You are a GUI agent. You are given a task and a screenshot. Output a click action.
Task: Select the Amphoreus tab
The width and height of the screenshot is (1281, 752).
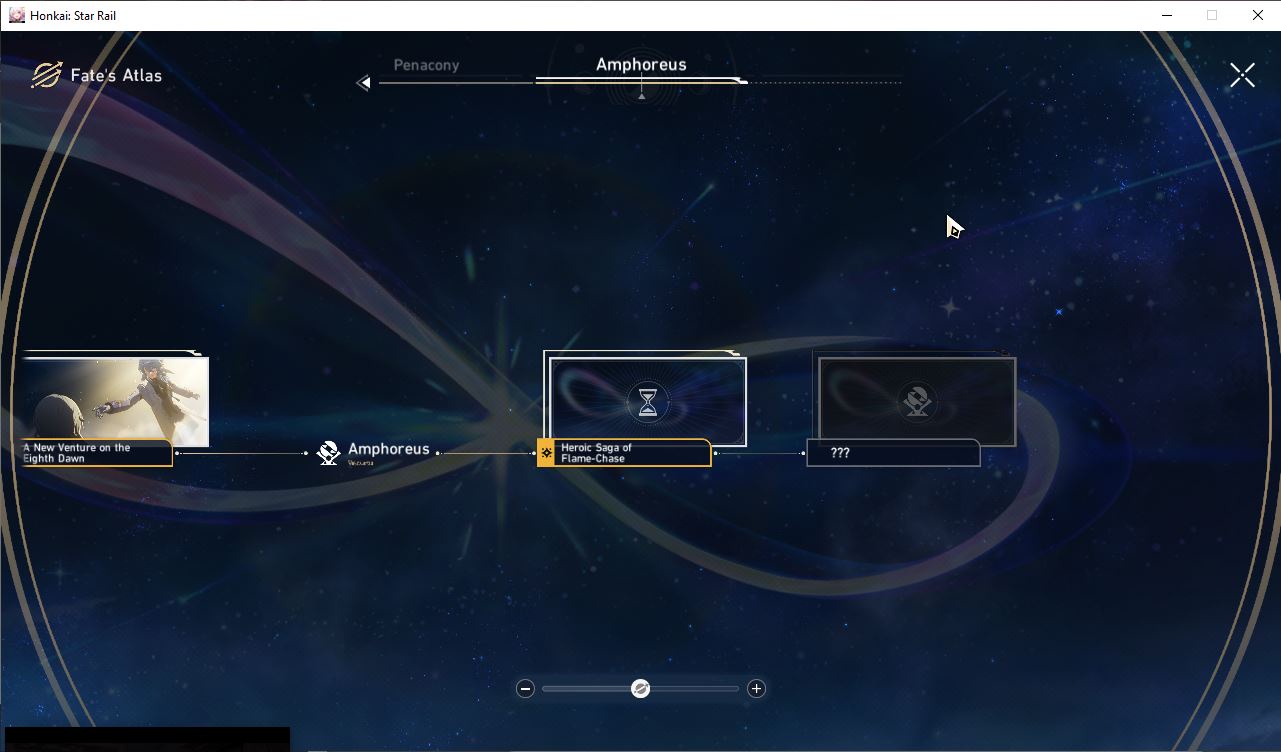tap(641, 64)
